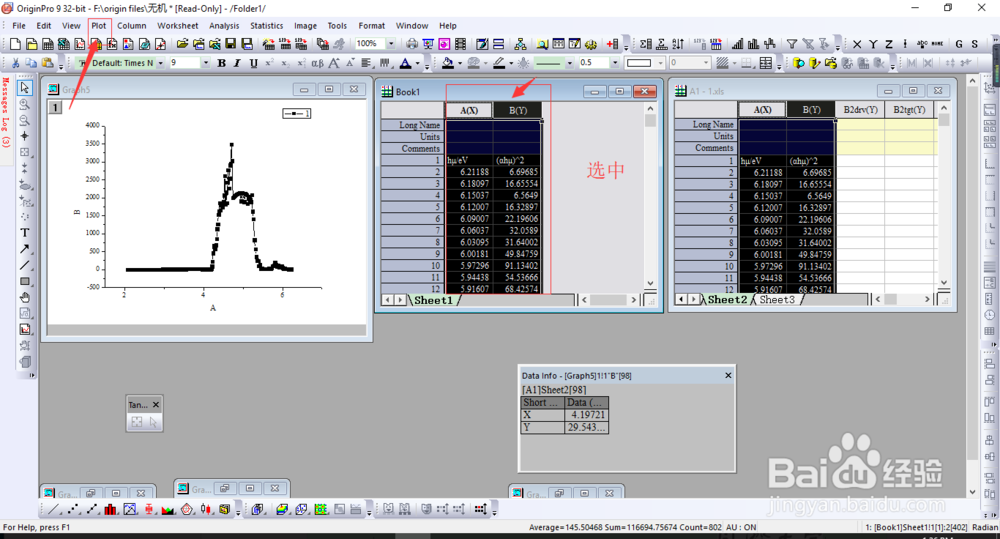Click the Greek alpha-beta symbol icon
This screenshot has width=1000, height=539.
coord(317,63)
